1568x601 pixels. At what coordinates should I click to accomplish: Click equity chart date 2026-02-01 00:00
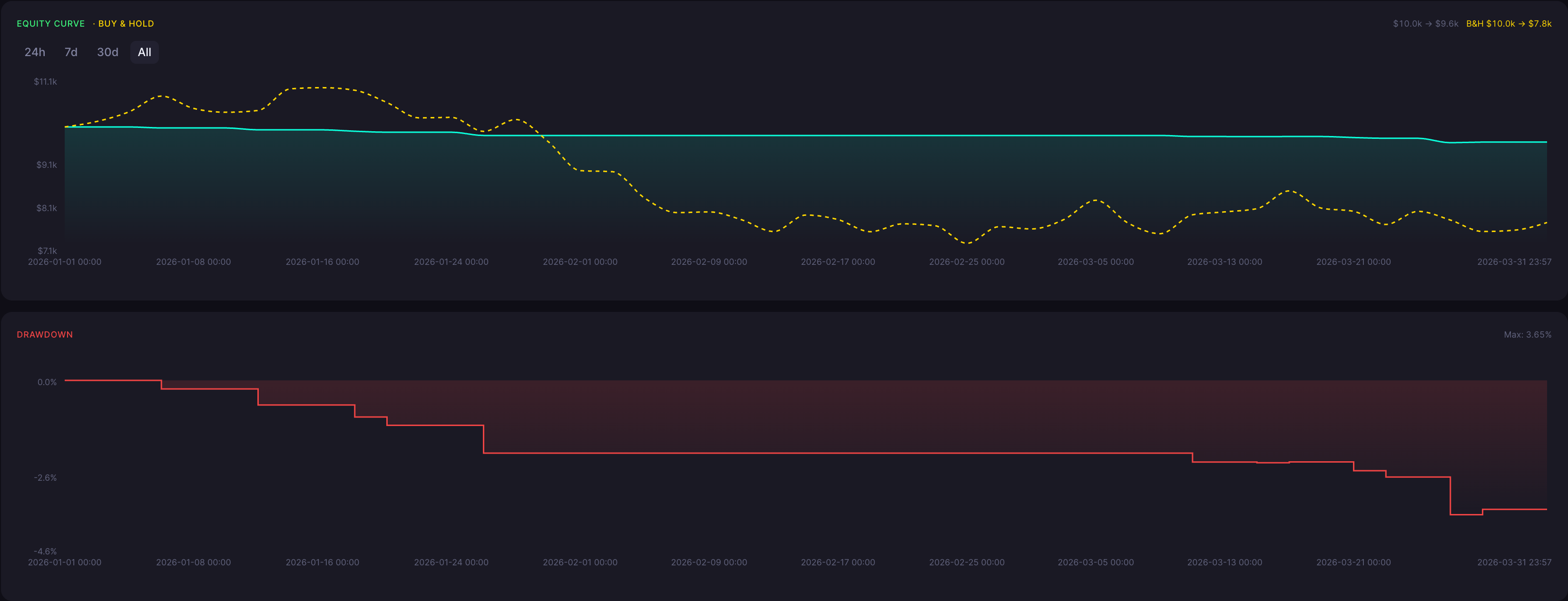click(x=580, y=262)
